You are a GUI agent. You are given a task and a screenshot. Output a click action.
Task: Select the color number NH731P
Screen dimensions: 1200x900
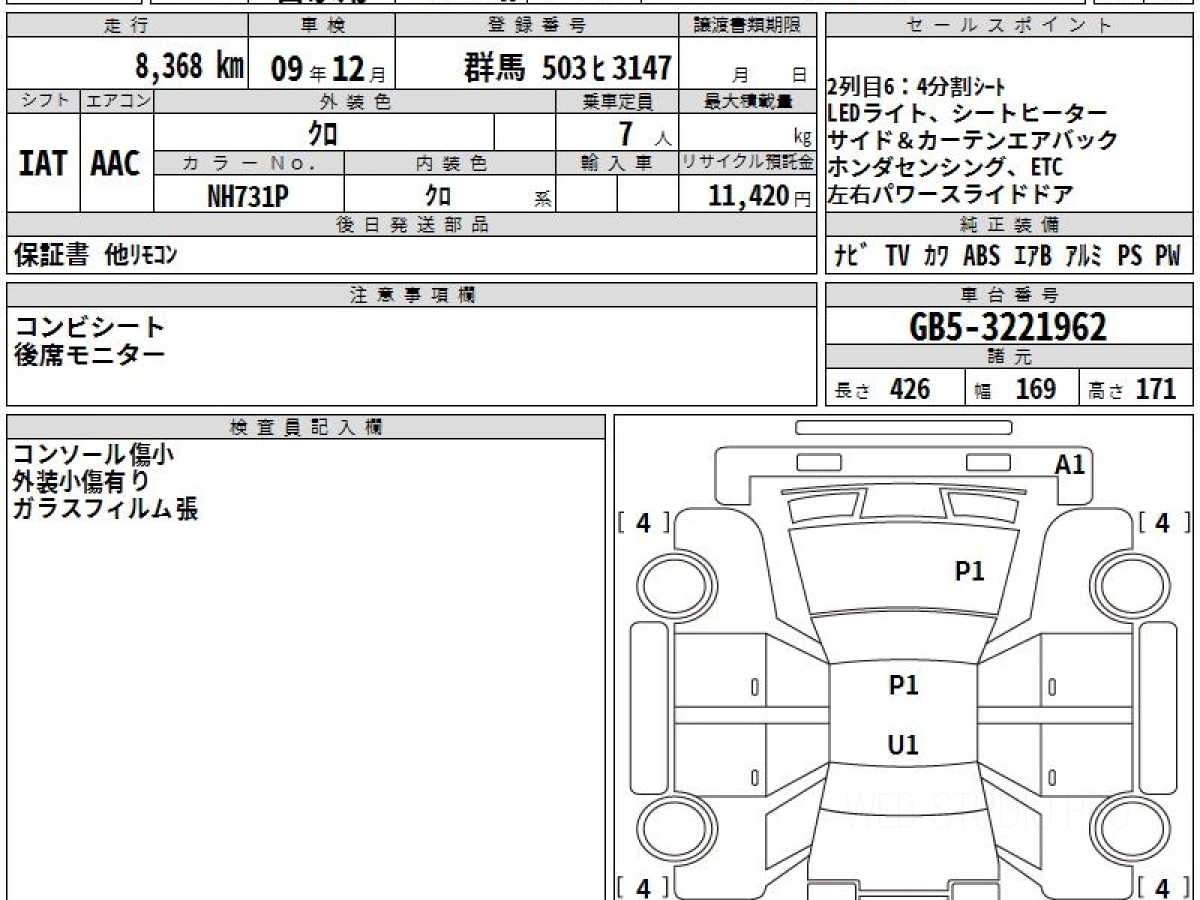tap(248, 196)
